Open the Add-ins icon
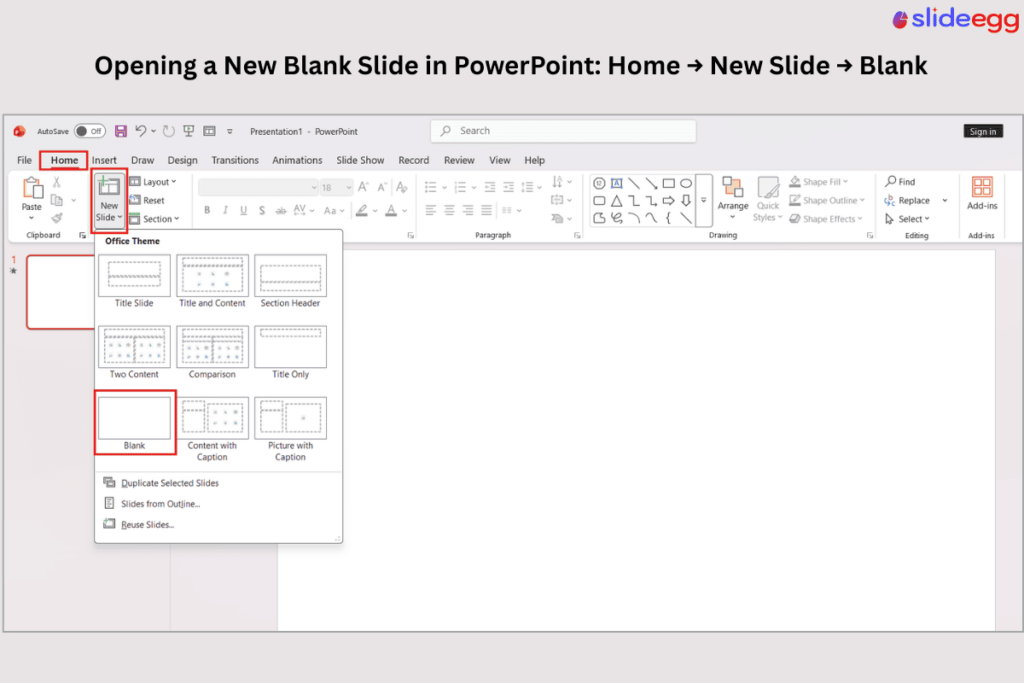Image resolution: width=1024 pixels, height=683 pixels. [x=982, y=187]
